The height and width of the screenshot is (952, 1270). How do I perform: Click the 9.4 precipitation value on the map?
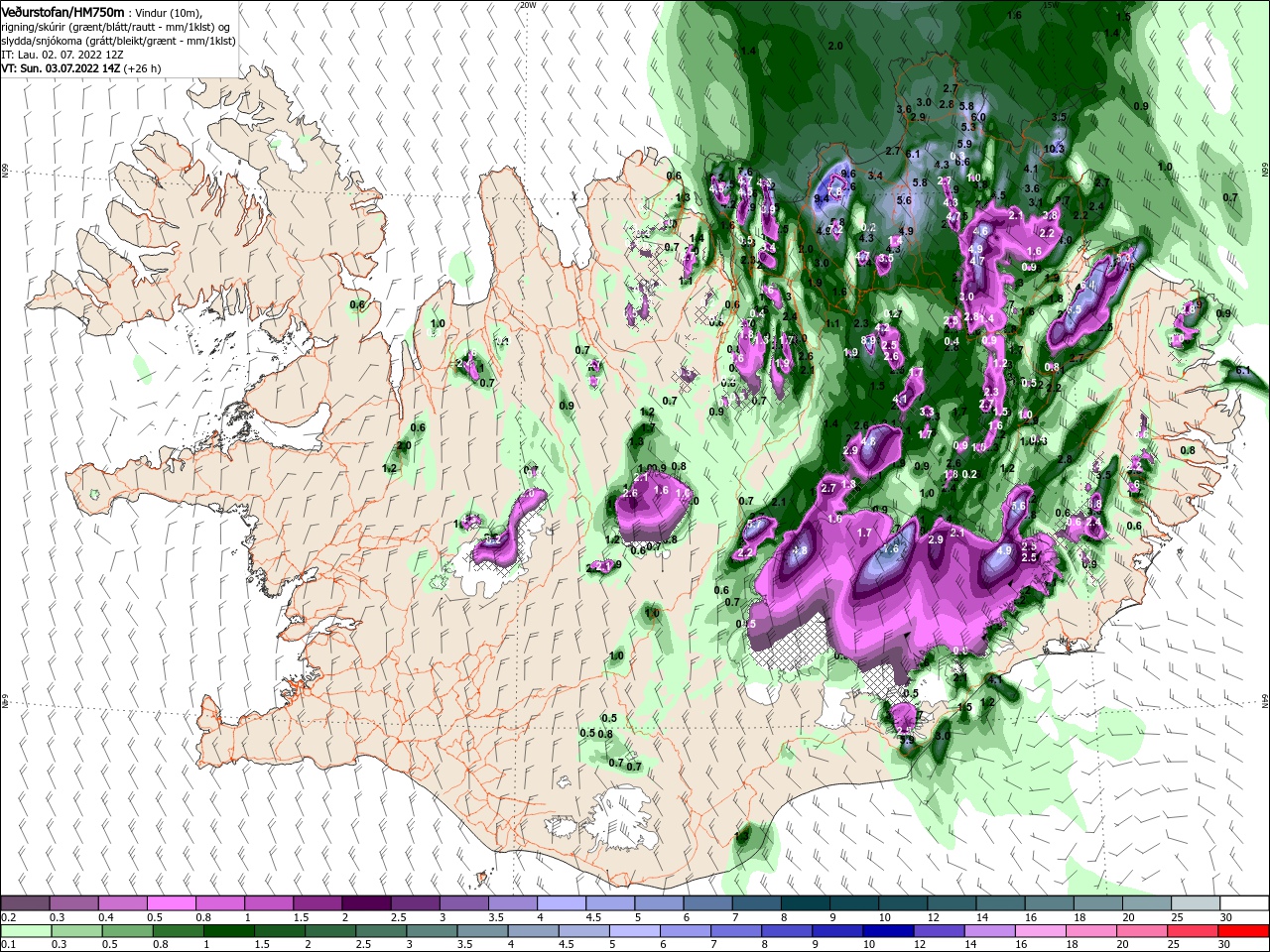tap(821, 198)
